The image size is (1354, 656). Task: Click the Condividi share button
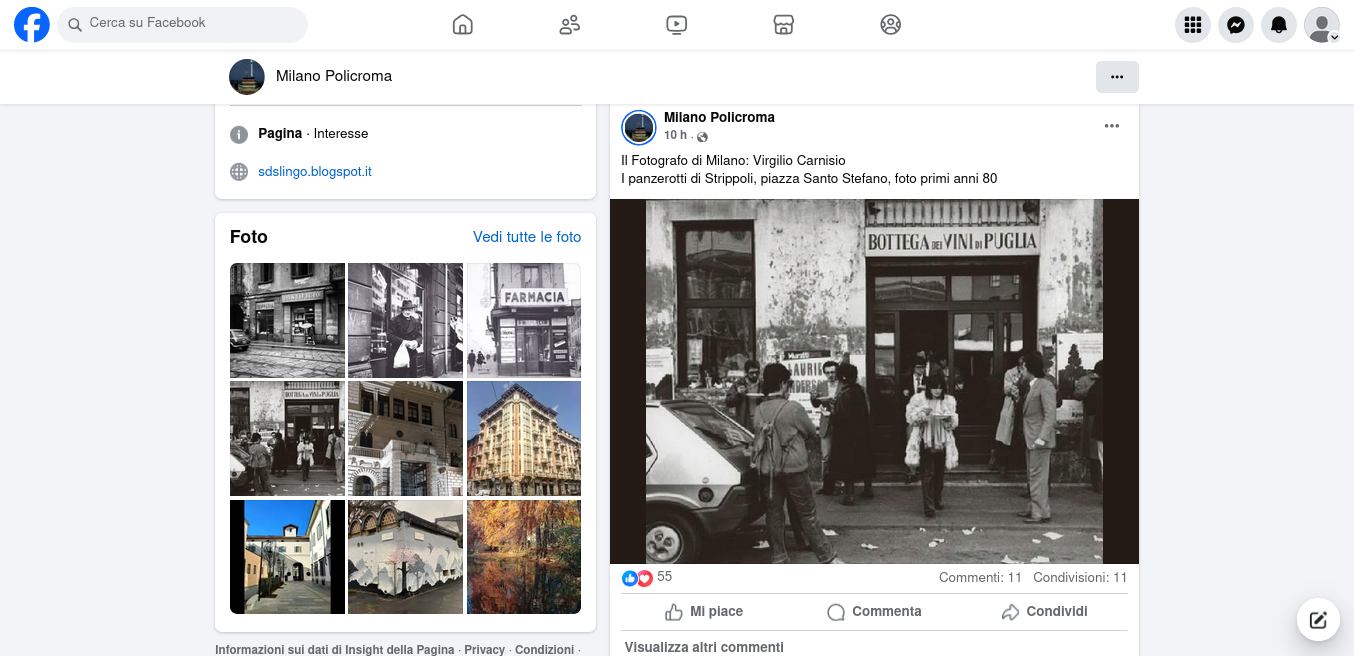(1044, 611)
